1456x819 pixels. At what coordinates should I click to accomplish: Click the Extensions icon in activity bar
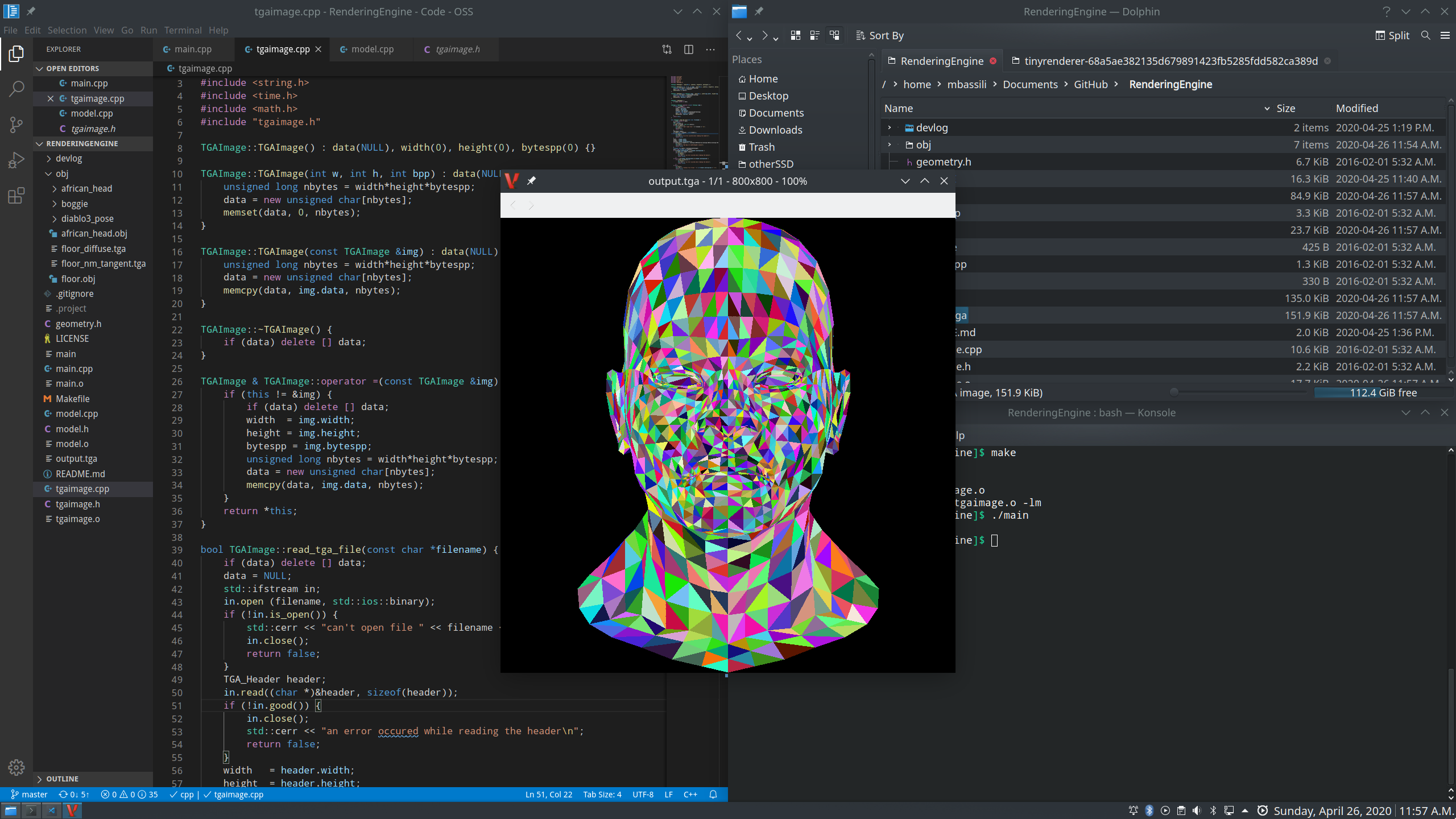15,195
